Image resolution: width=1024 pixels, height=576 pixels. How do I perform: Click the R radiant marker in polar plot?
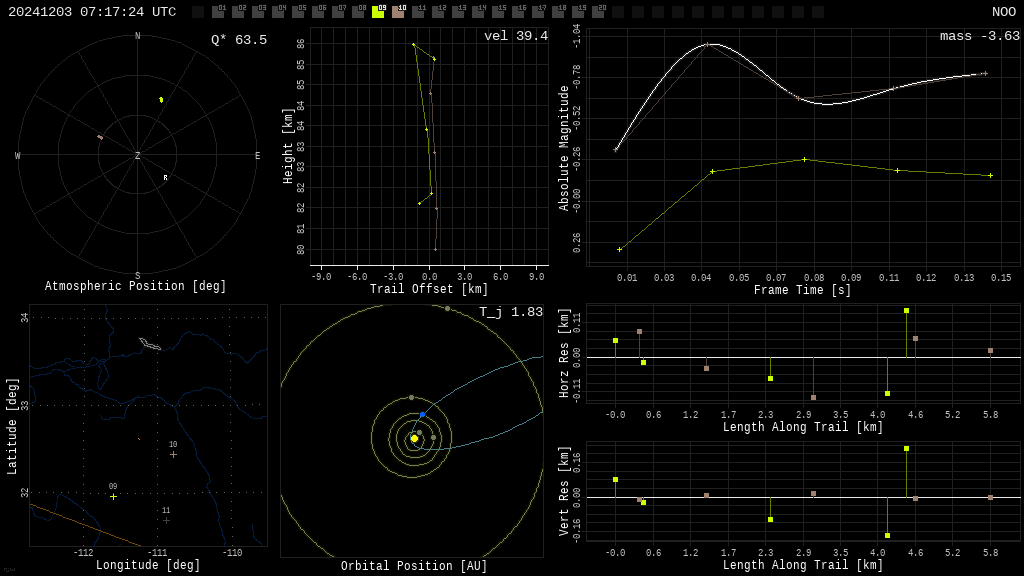[x=165, y=178]
